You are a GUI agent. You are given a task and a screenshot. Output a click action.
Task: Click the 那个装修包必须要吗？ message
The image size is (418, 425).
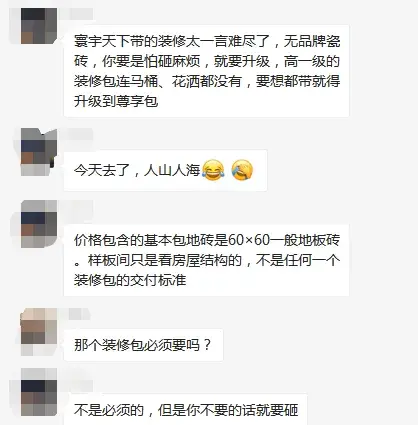143,345
